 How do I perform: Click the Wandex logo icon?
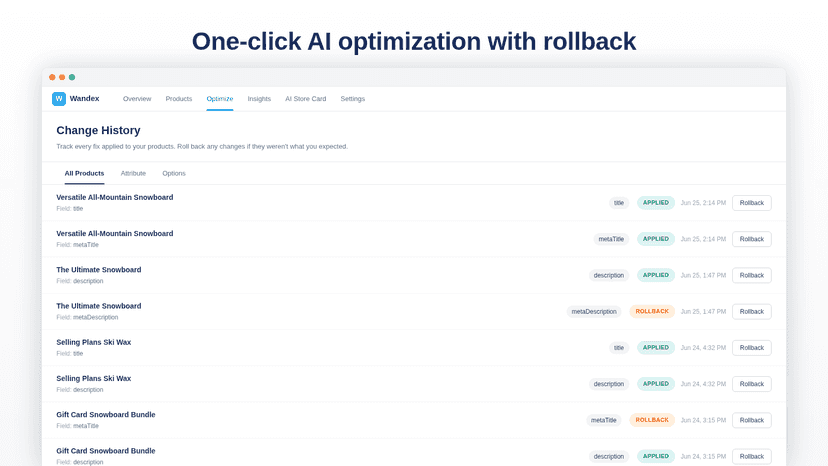[59, 99]
